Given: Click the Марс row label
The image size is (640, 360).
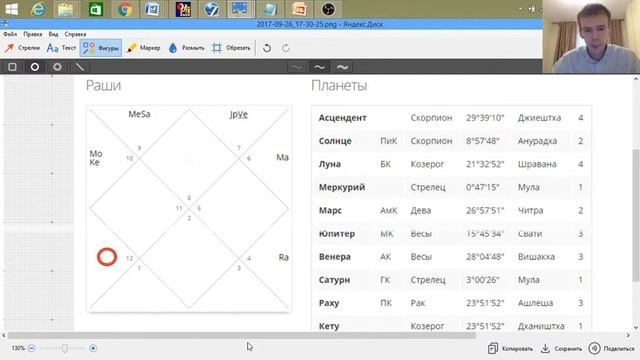Looking at the screenshot, I should pyautogui.click(x=330, y=211).
